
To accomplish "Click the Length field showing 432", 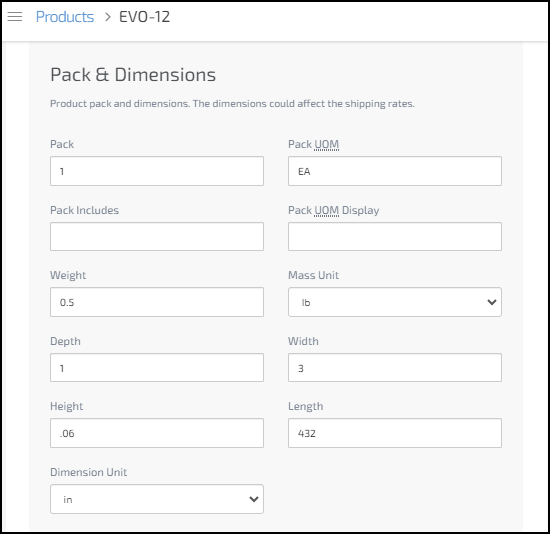I will [395, 433].
